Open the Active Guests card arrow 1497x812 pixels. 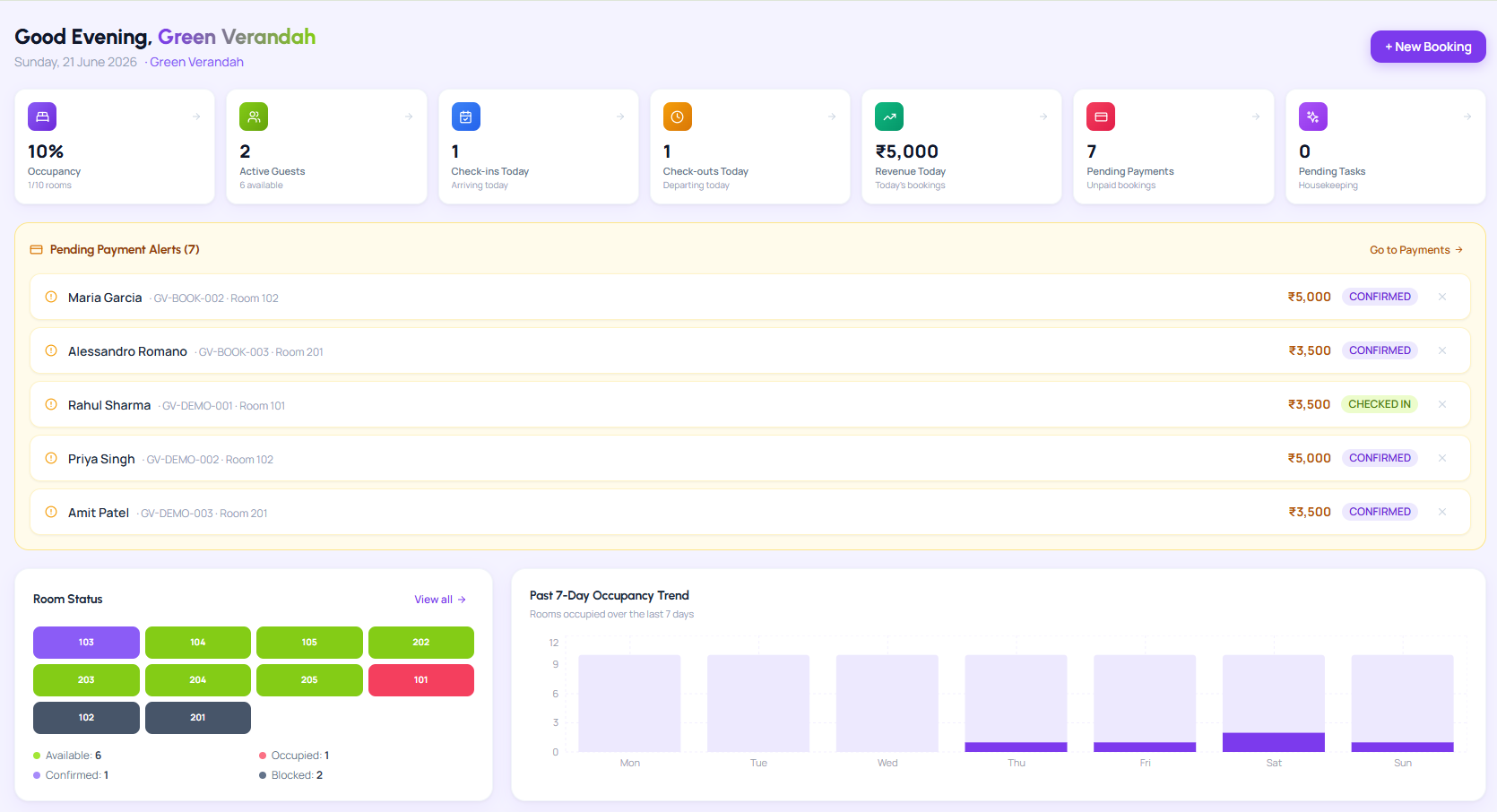tap(409, 117)
